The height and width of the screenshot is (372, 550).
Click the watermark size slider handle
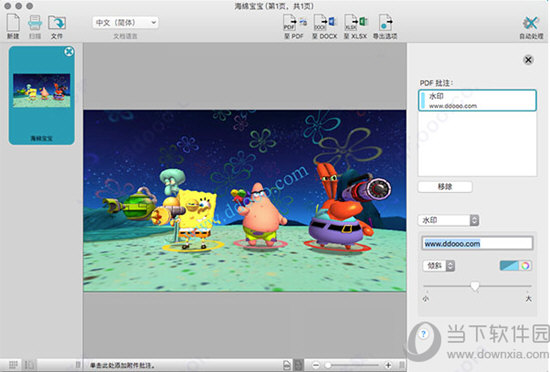[x=475, y=286]
